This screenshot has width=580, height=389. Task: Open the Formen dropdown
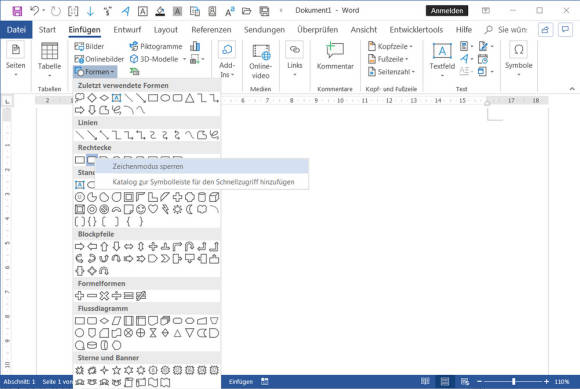95,72
